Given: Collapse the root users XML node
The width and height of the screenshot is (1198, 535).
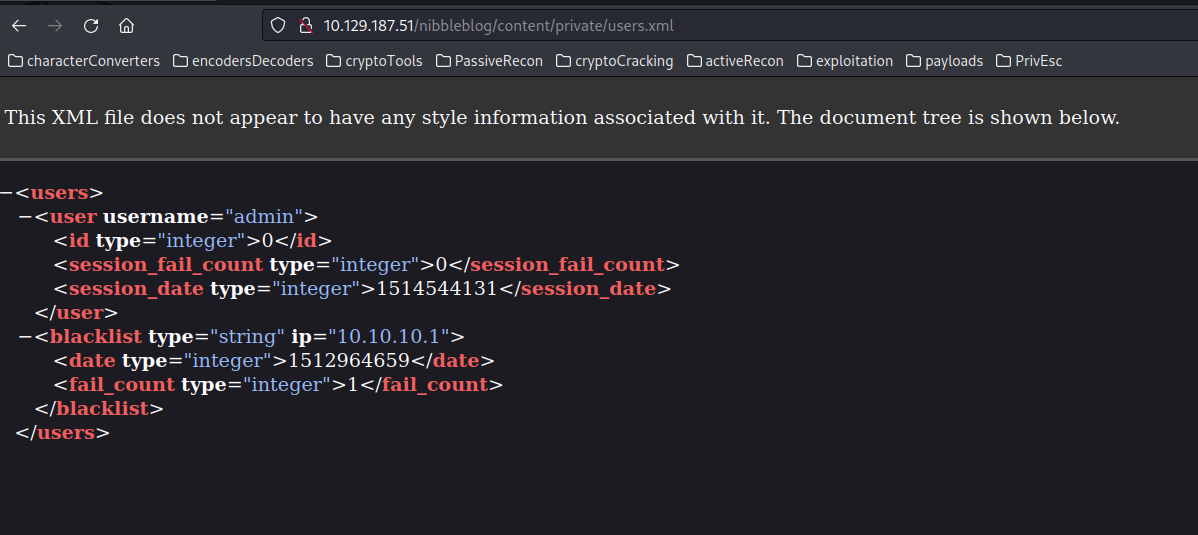Looking at the screenshot, I should pos(6,193).
